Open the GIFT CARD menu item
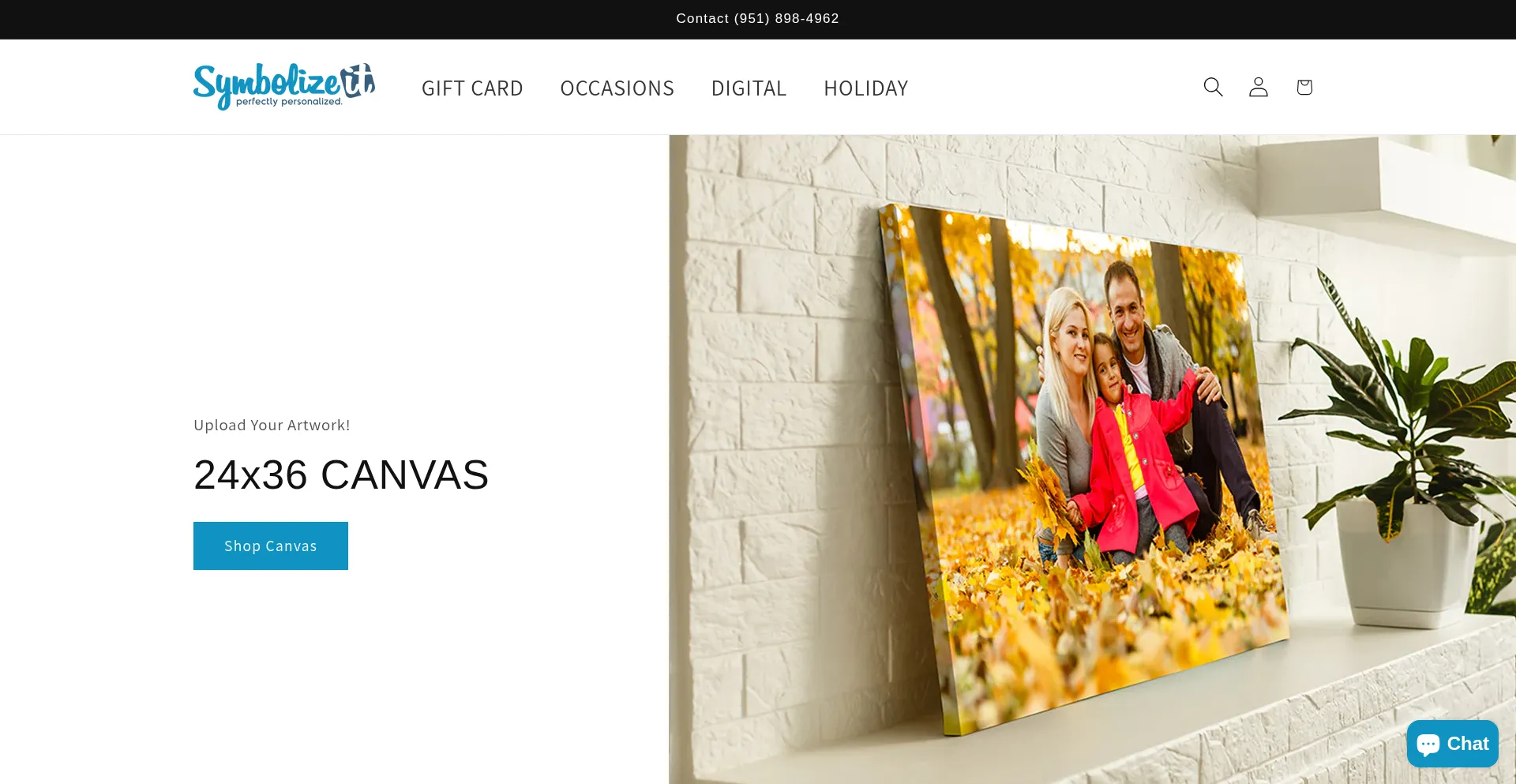The width and height of the screenshot is (1516, 784). click(472, 88)
